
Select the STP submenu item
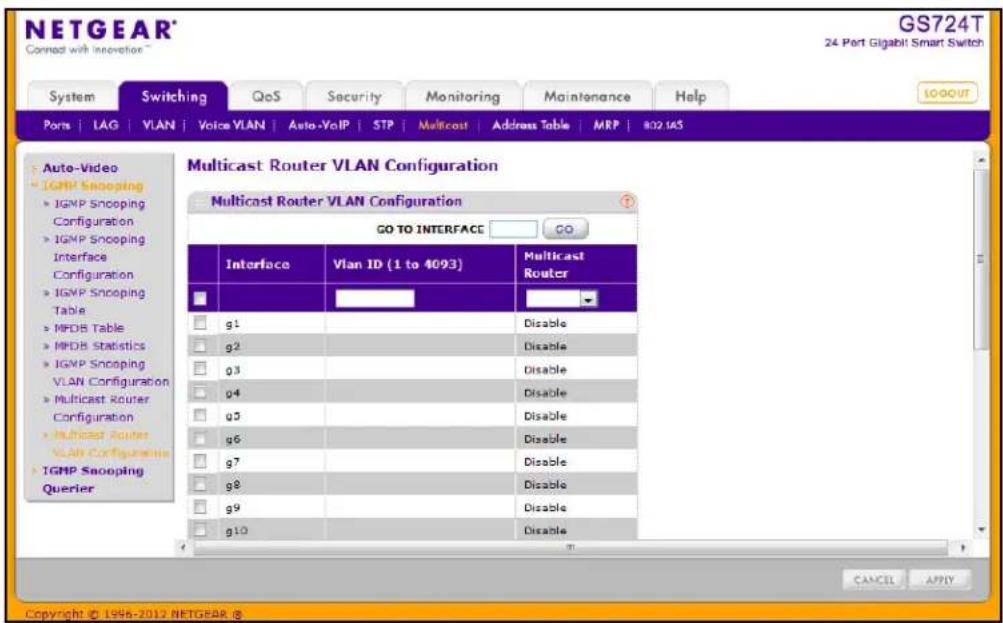[383, 125]
